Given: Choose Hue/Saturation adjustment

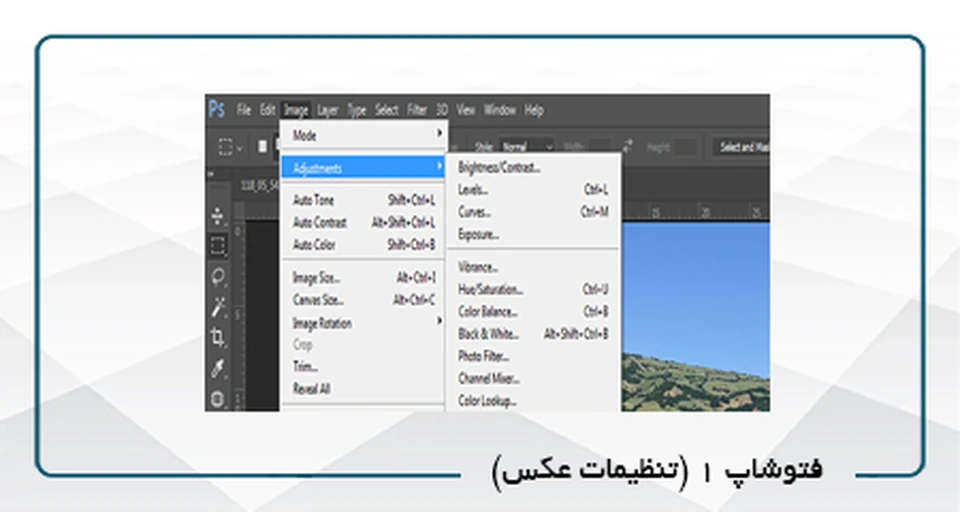Looking at the screenshot, I should coord(490,289).
